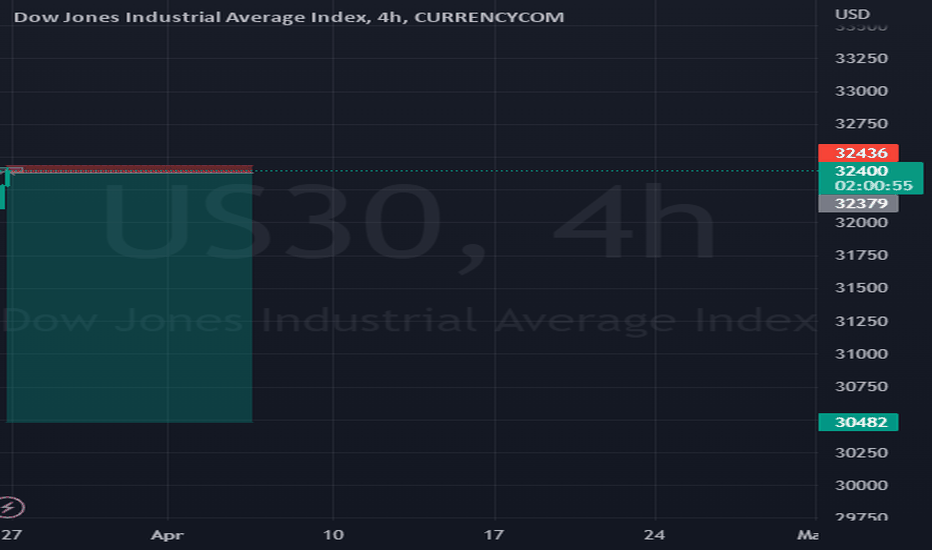The width and height of the screenshot is (932, 550).
Task: Click the 31250 price axis label
Action: coord(861,321)
